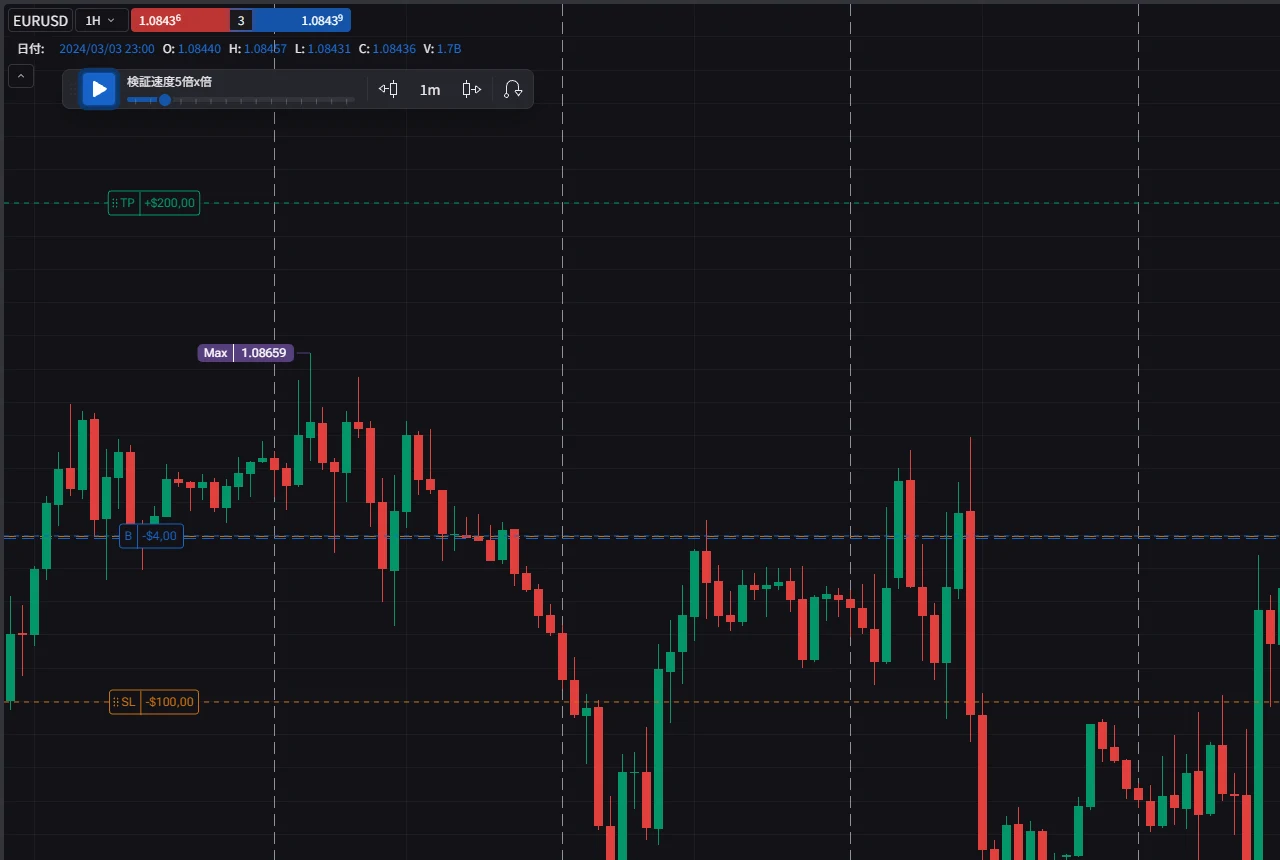Open the 1H timeframe dropdown
The height and width of the screenshot is (860, 1280).
[x=101, y=20]
